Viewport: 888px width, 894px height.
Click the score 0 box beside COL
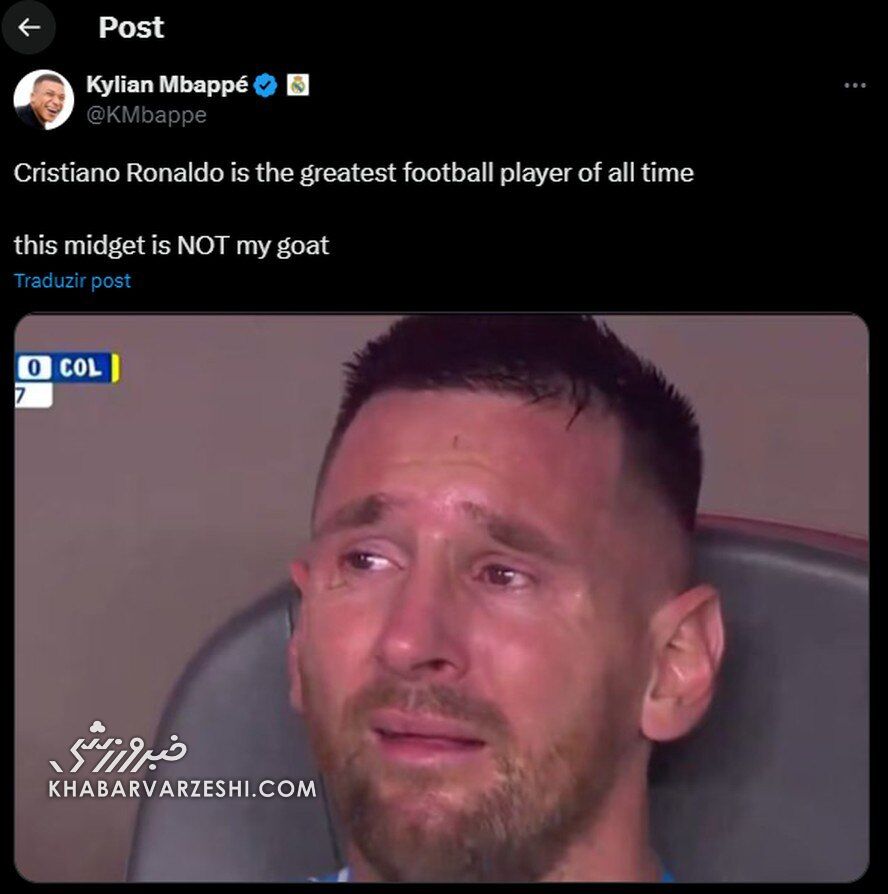(34, 368)
